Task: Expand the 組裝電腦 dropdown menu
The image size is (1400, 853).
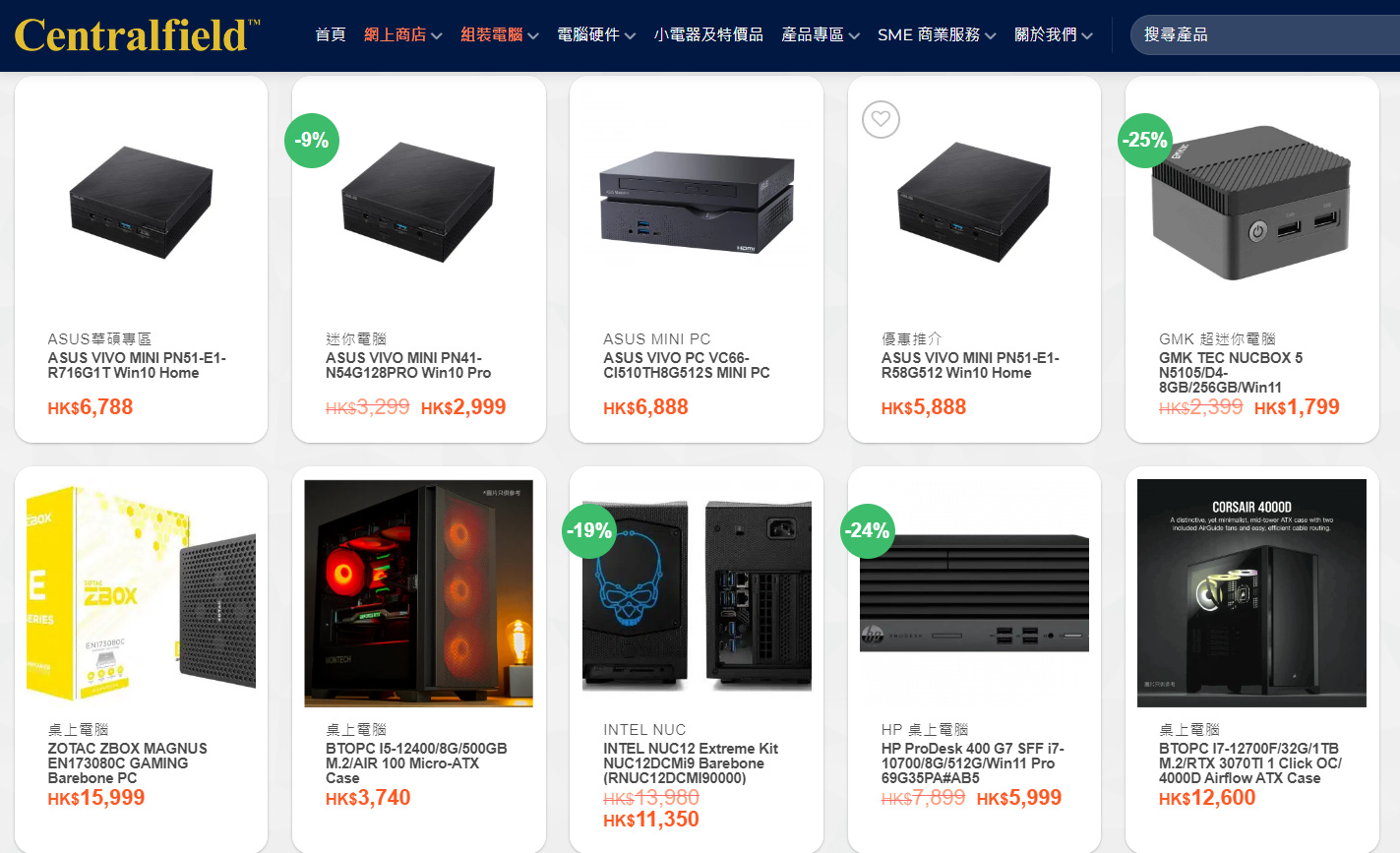Action: click(500, 35)
